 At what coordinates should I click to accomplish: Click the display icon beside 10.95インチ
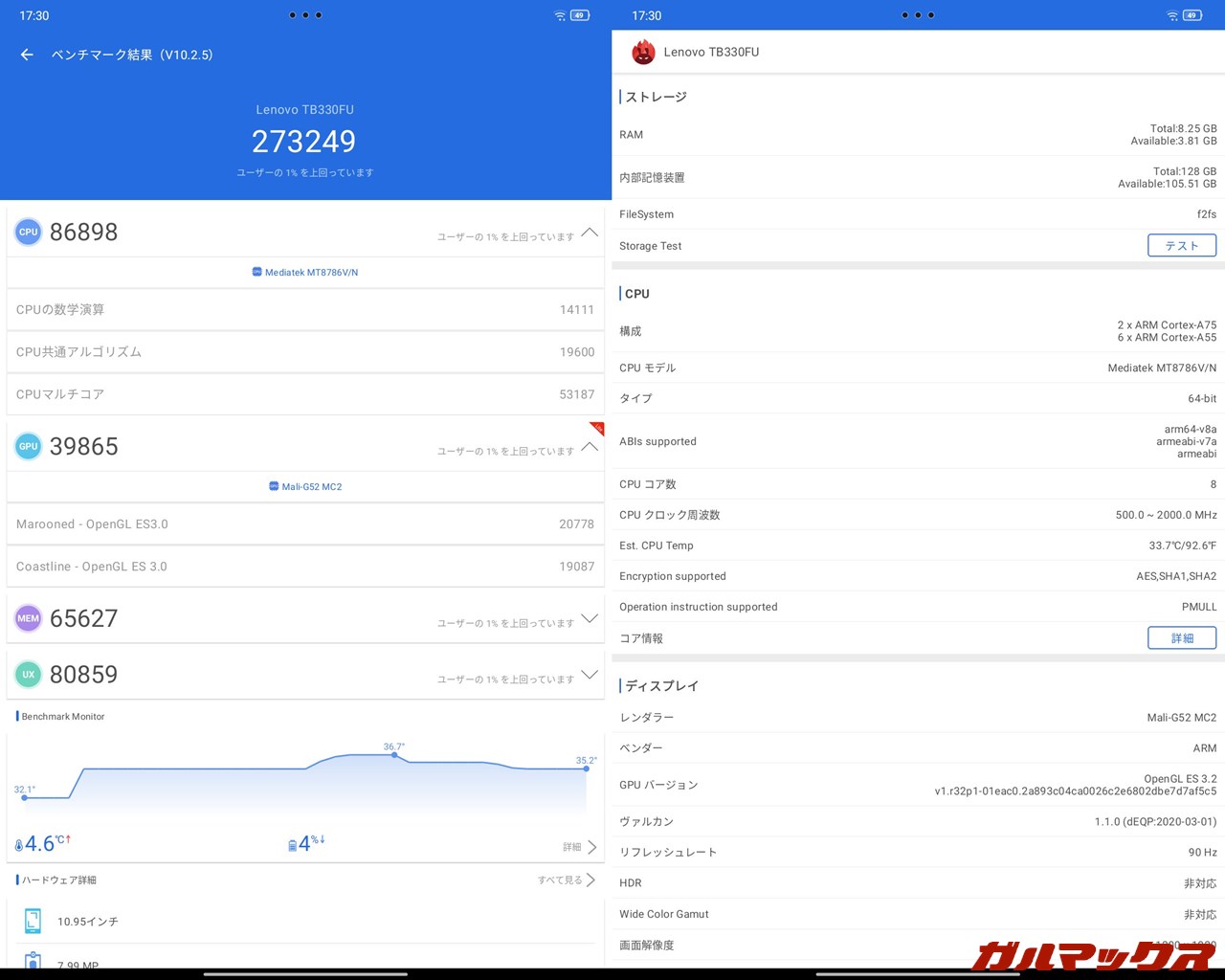pos(32,921)
